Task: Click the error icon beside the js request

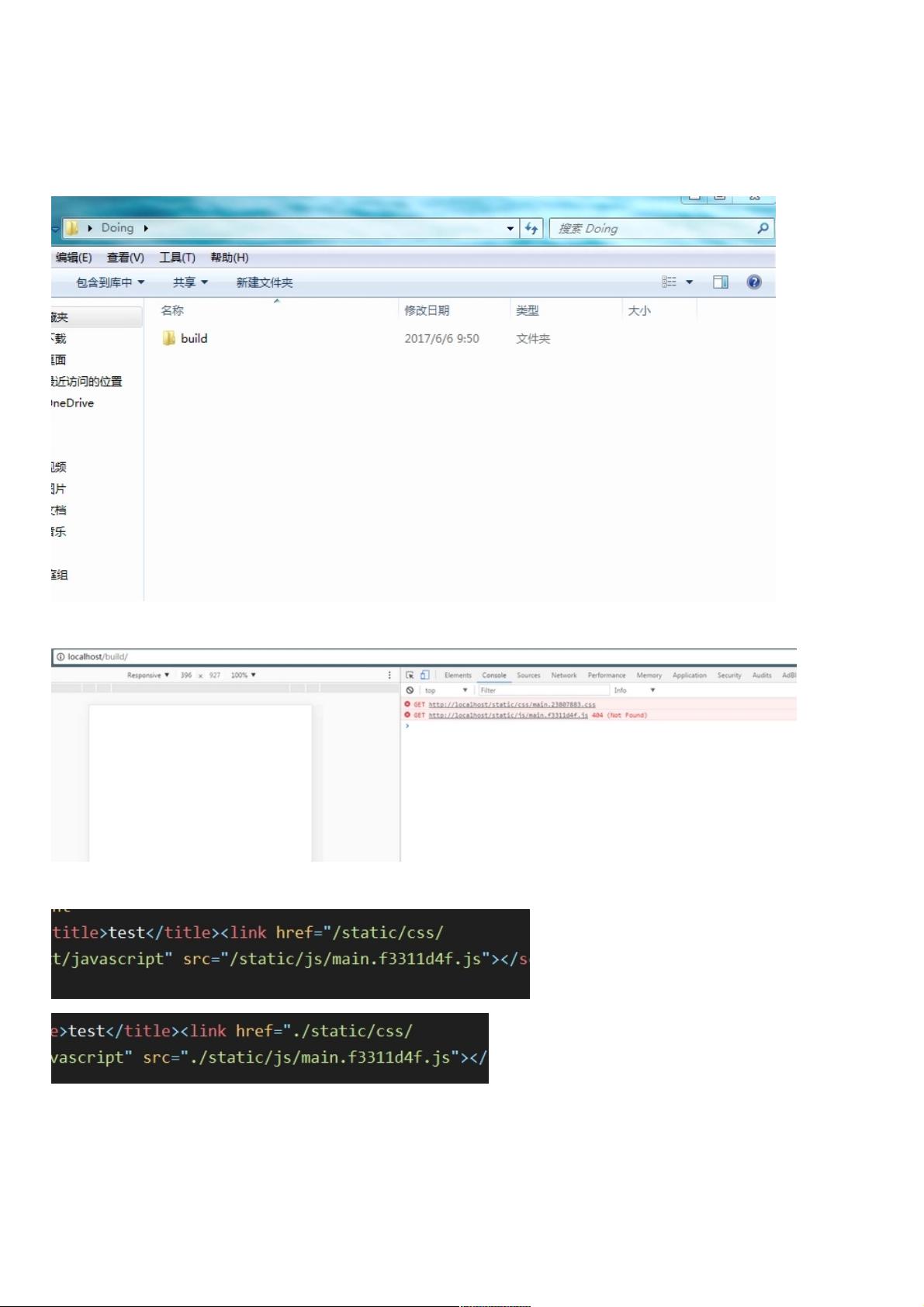Action: (x=407, y=715)
